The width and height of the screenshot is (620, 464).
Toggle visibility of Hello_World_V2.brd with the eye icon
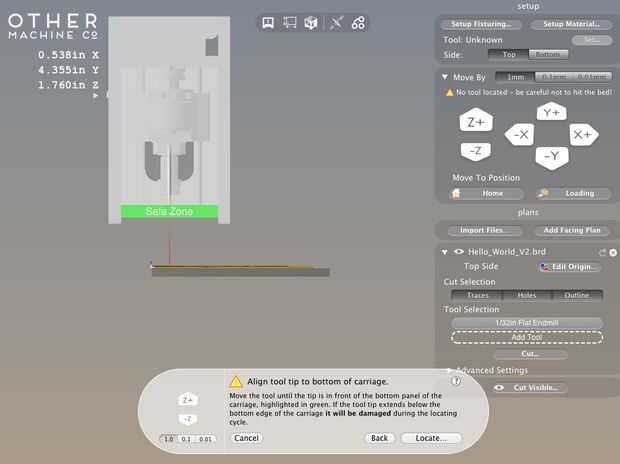point(458,252)
